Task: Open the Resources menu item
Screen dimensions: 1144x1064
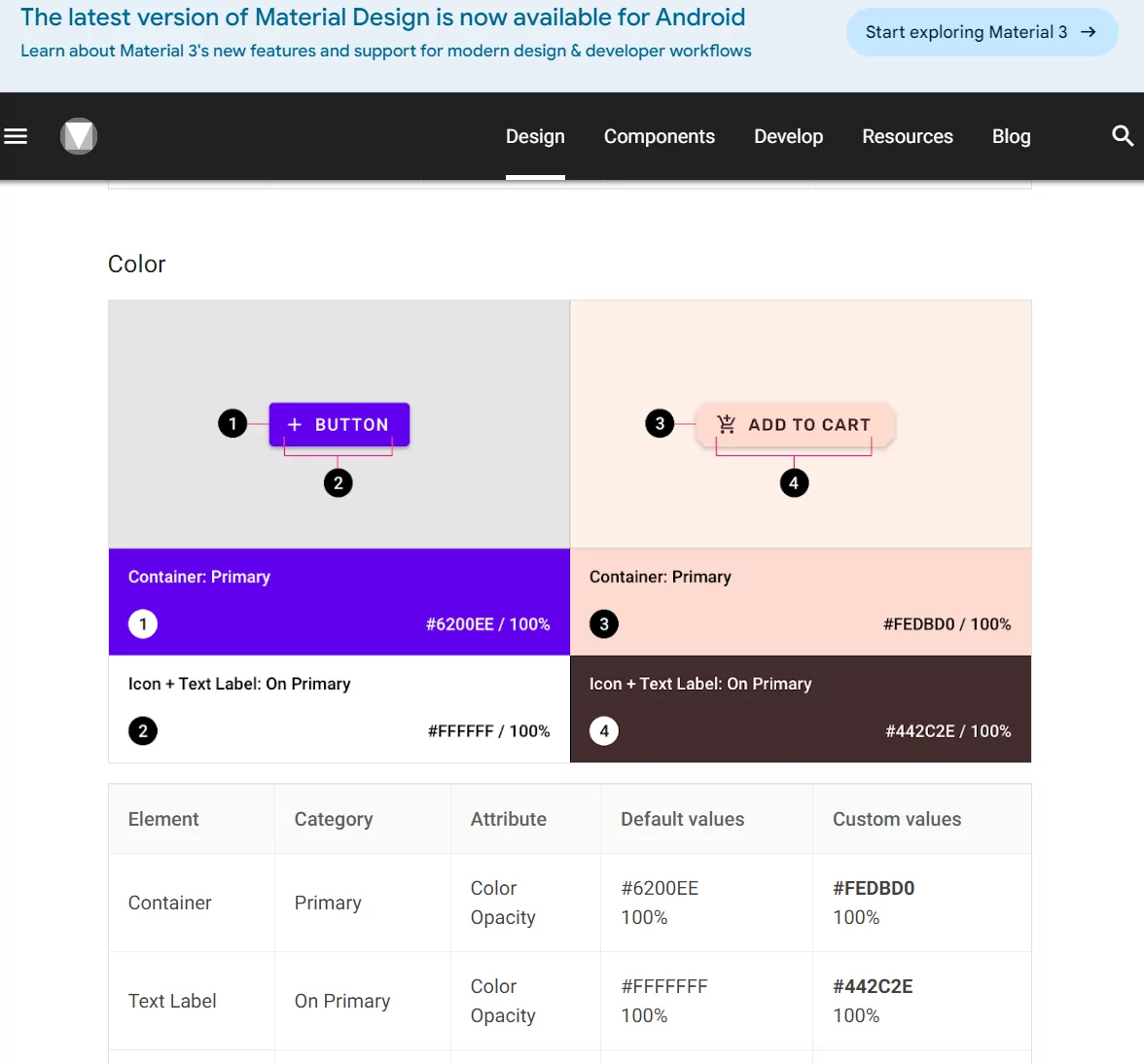Action: click(907, 137)
